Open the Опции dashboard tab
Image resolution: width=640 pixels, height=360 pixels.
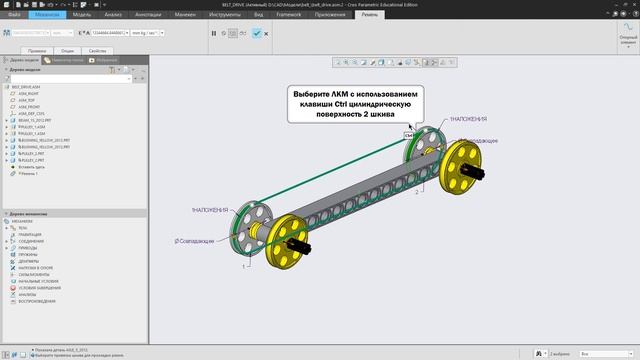[x=67, y=51]
